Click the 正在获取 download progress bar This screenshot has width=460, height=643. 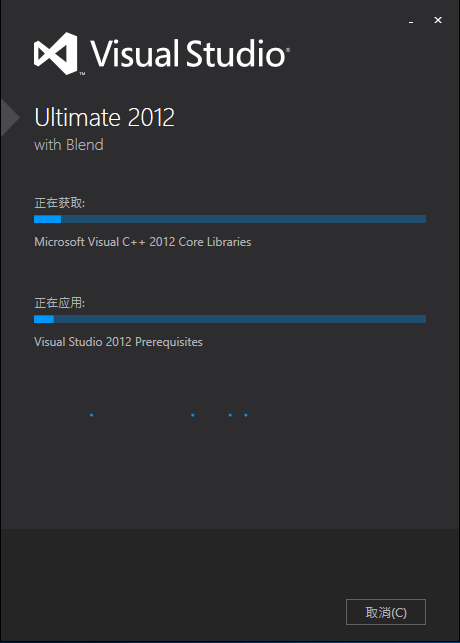pos(230,219)
